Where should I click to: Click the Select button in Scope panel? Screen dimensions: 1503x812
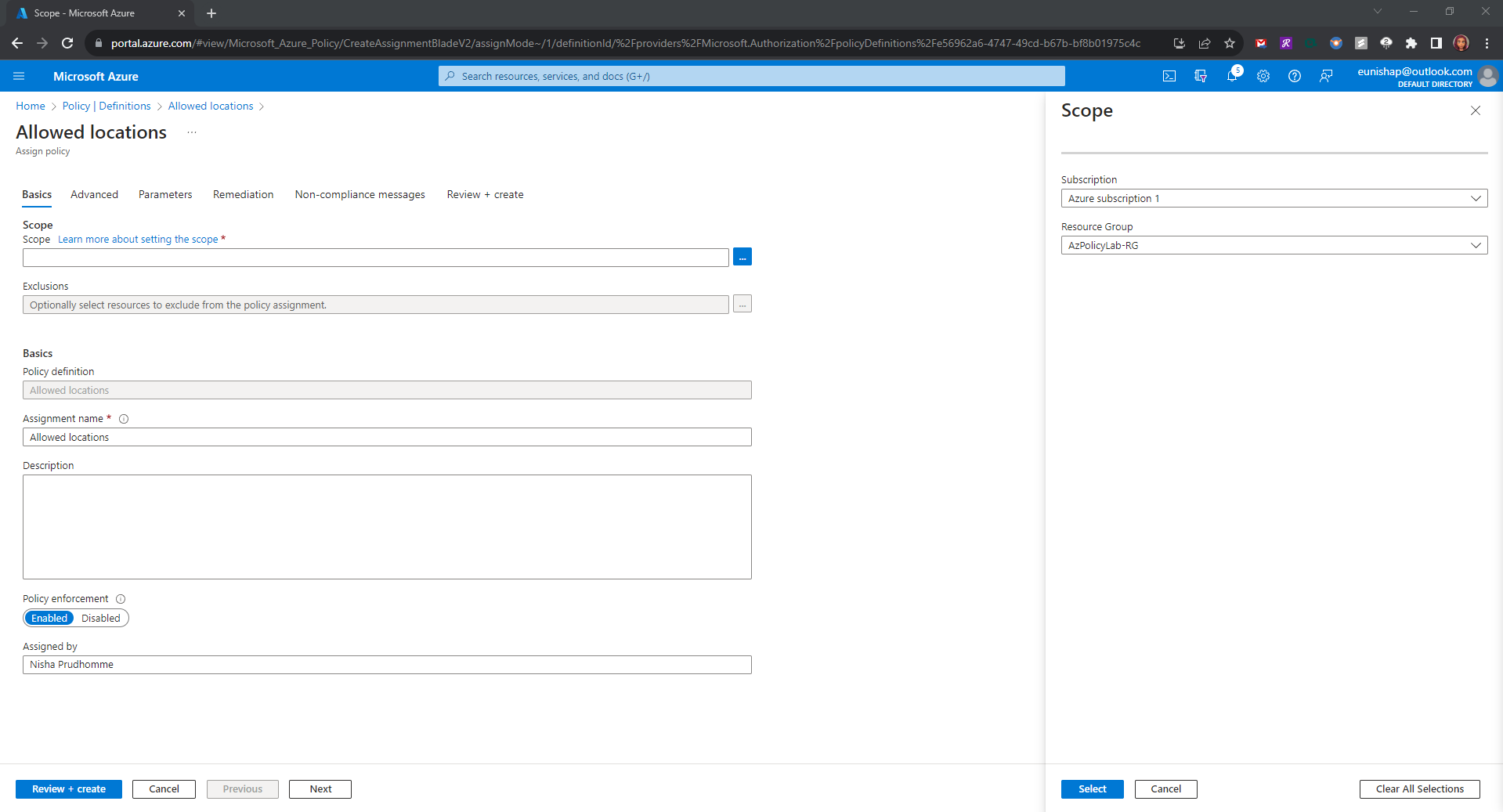click(1092, 789)
